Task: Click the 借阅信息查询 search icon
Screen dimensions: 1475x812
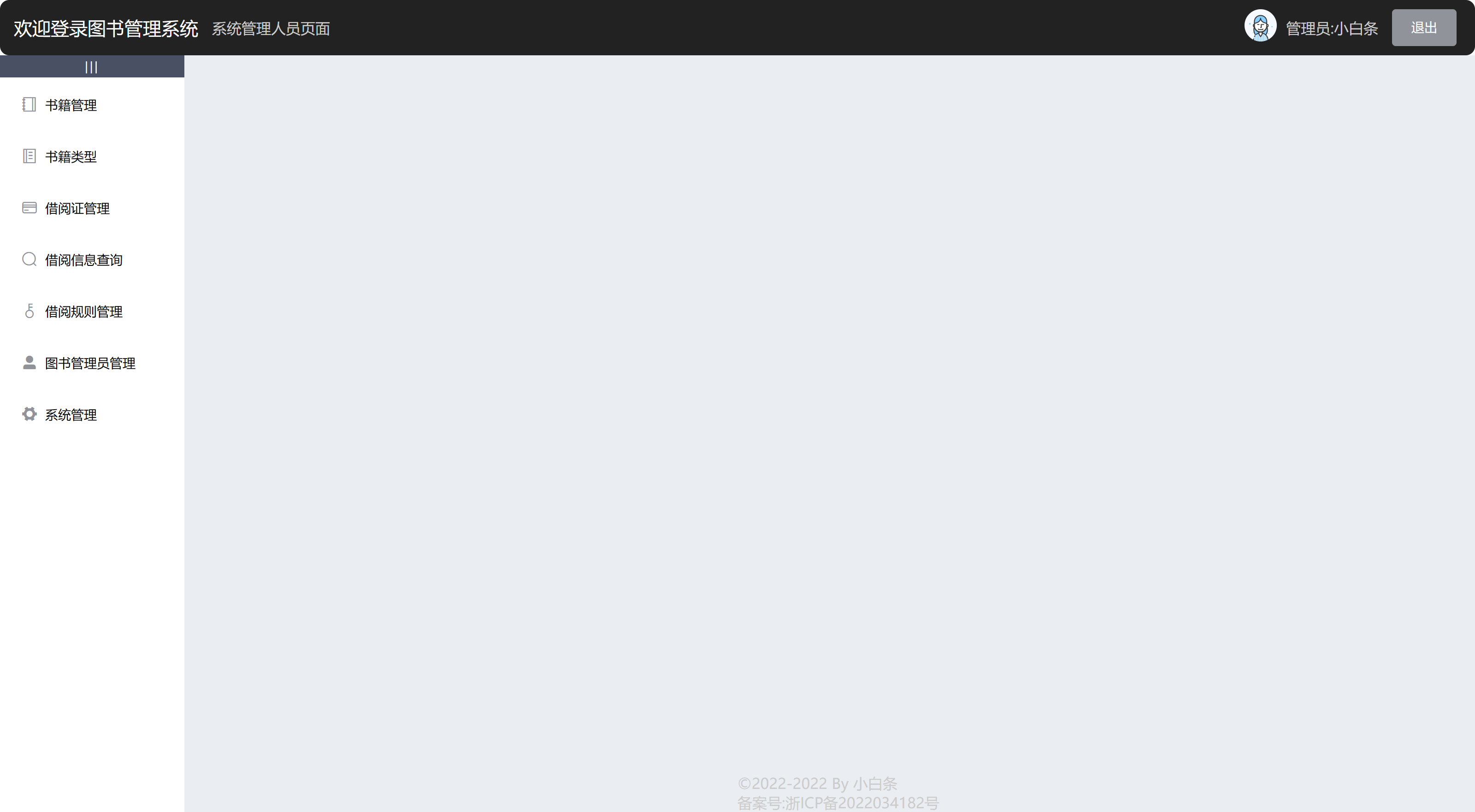Action: 28,259
